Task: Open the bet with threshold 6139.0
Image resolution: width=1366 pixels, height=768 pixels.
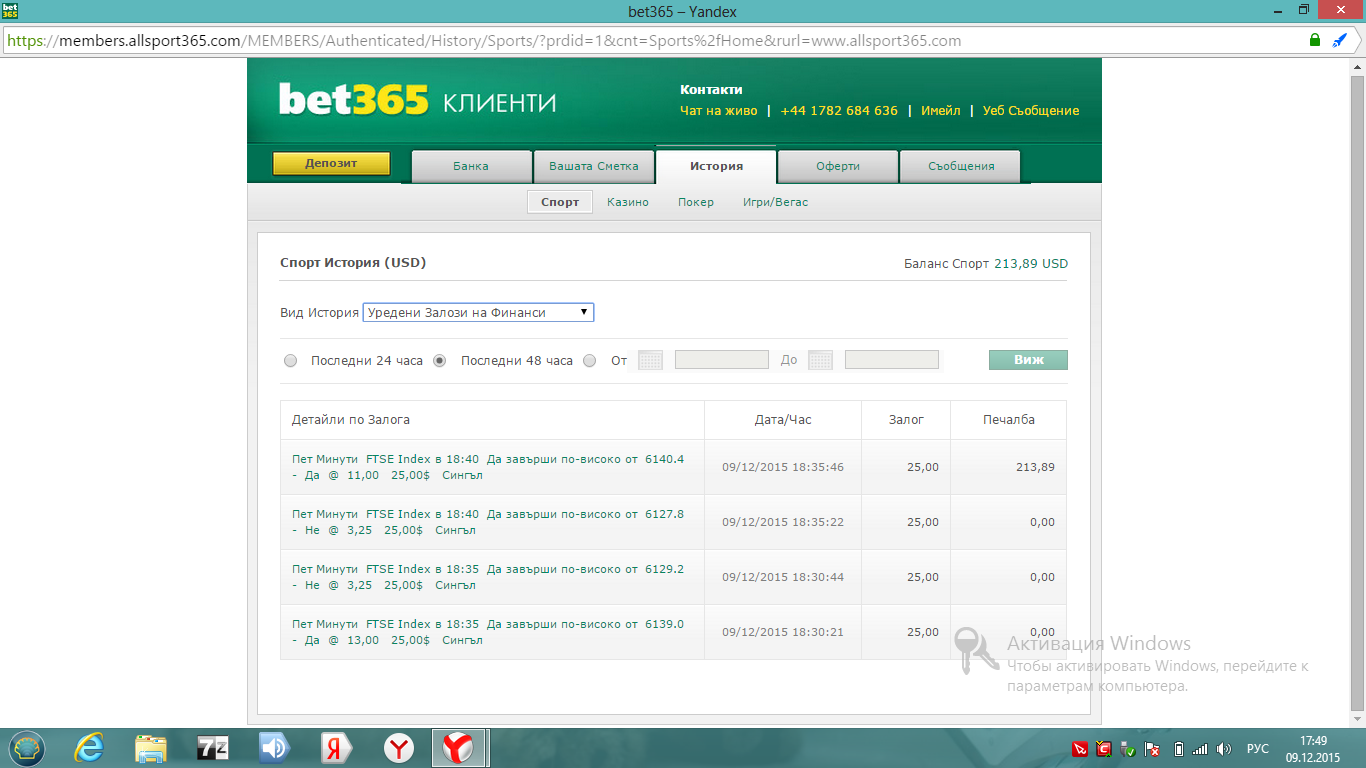Action: pyautogui.click(x=488, y=632)
